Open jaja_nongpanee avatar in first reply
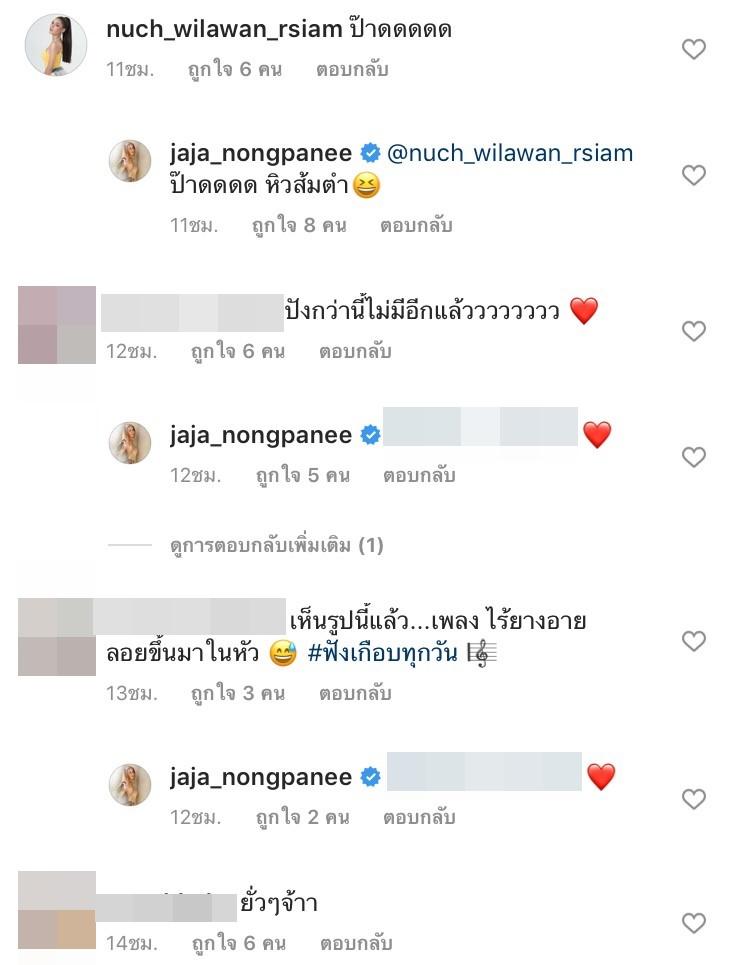750x965 pixels. [x=130, y=161]
